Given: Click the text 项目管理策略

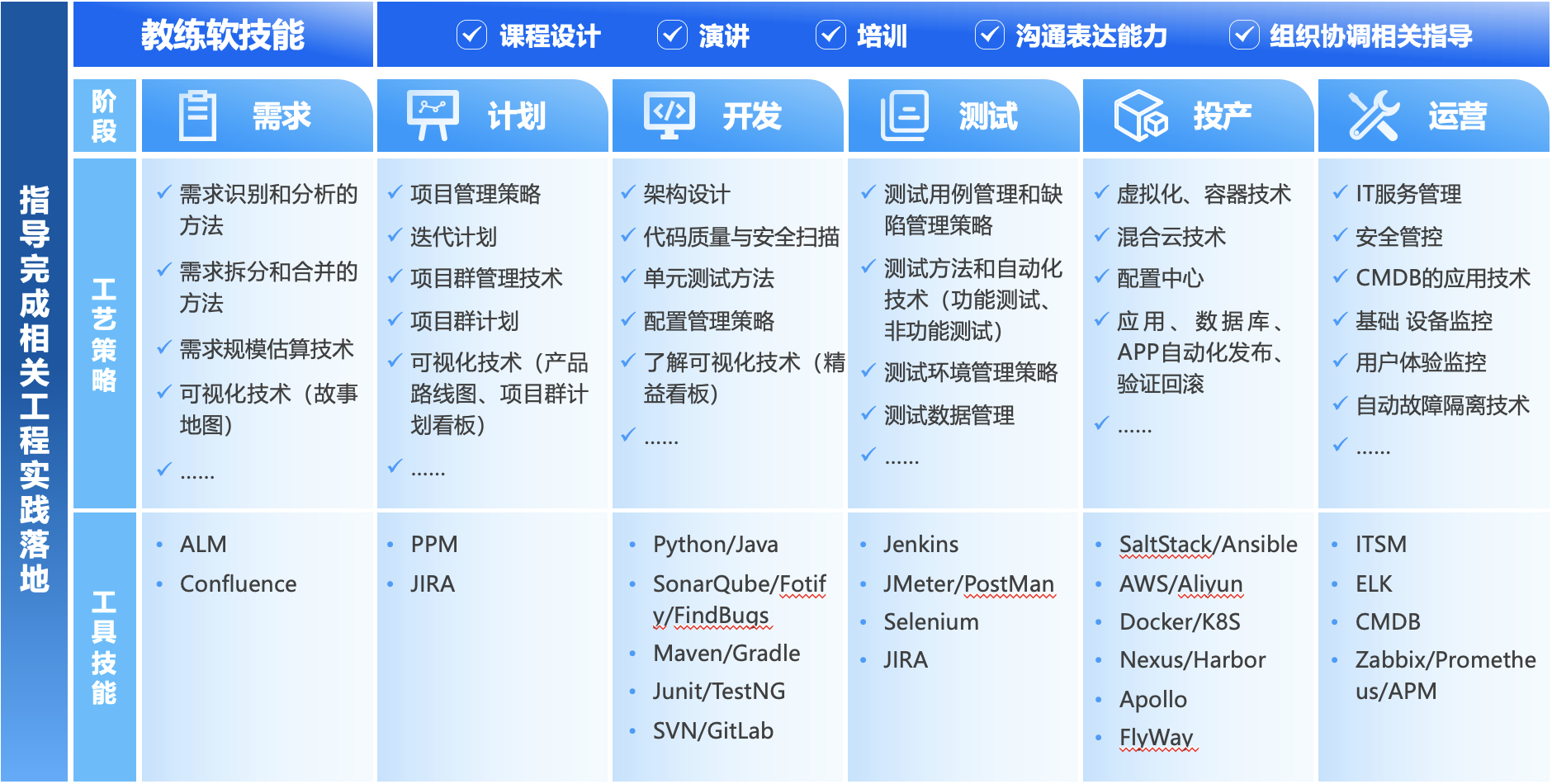Looking at the screenshot, I should [x=476, y=194].
